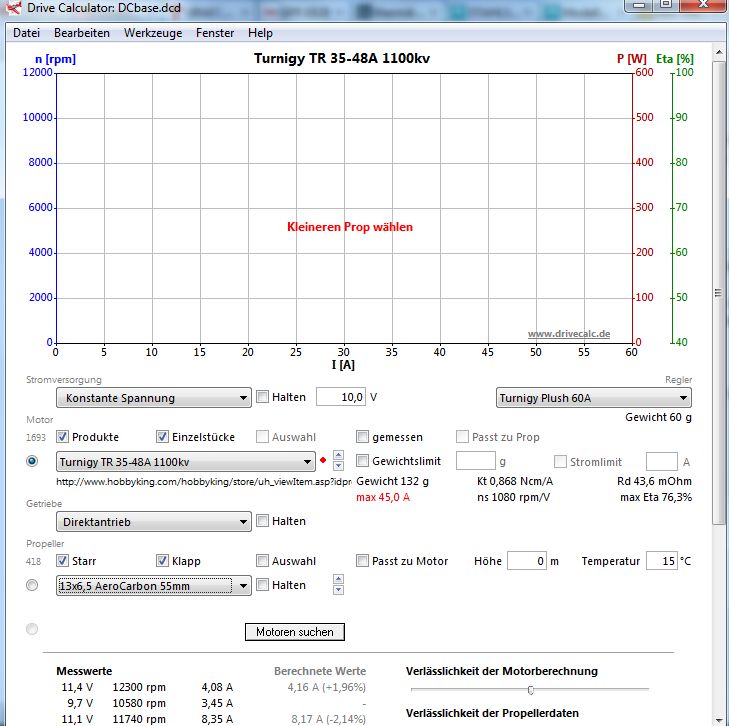
Task: Click the Kleineren Prop wählen warning message
Action: pos(350,227)
